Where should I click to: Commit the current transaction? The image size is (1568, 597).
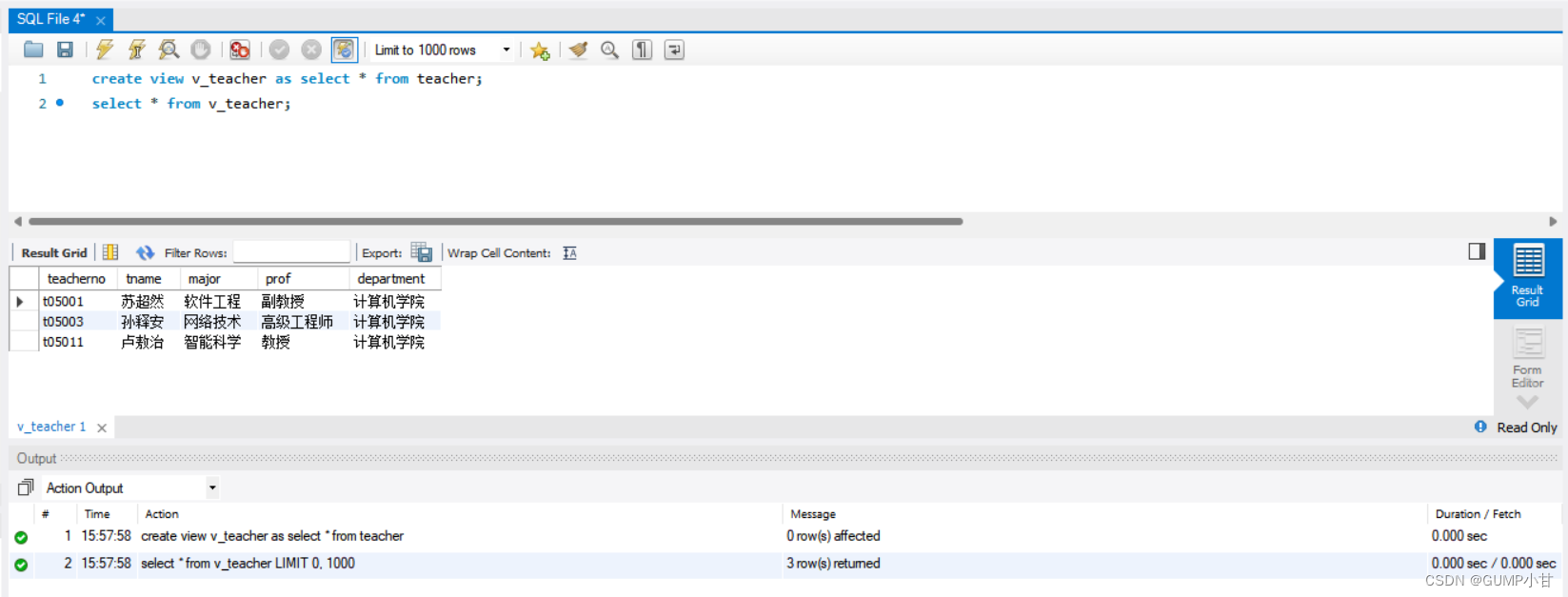point(279,50)
